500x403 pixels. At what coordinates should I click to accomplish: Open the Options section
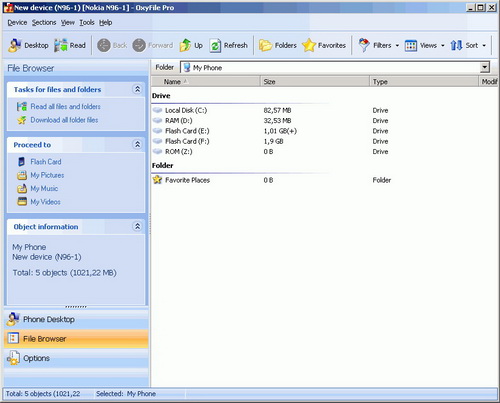(x=76, y=358)
